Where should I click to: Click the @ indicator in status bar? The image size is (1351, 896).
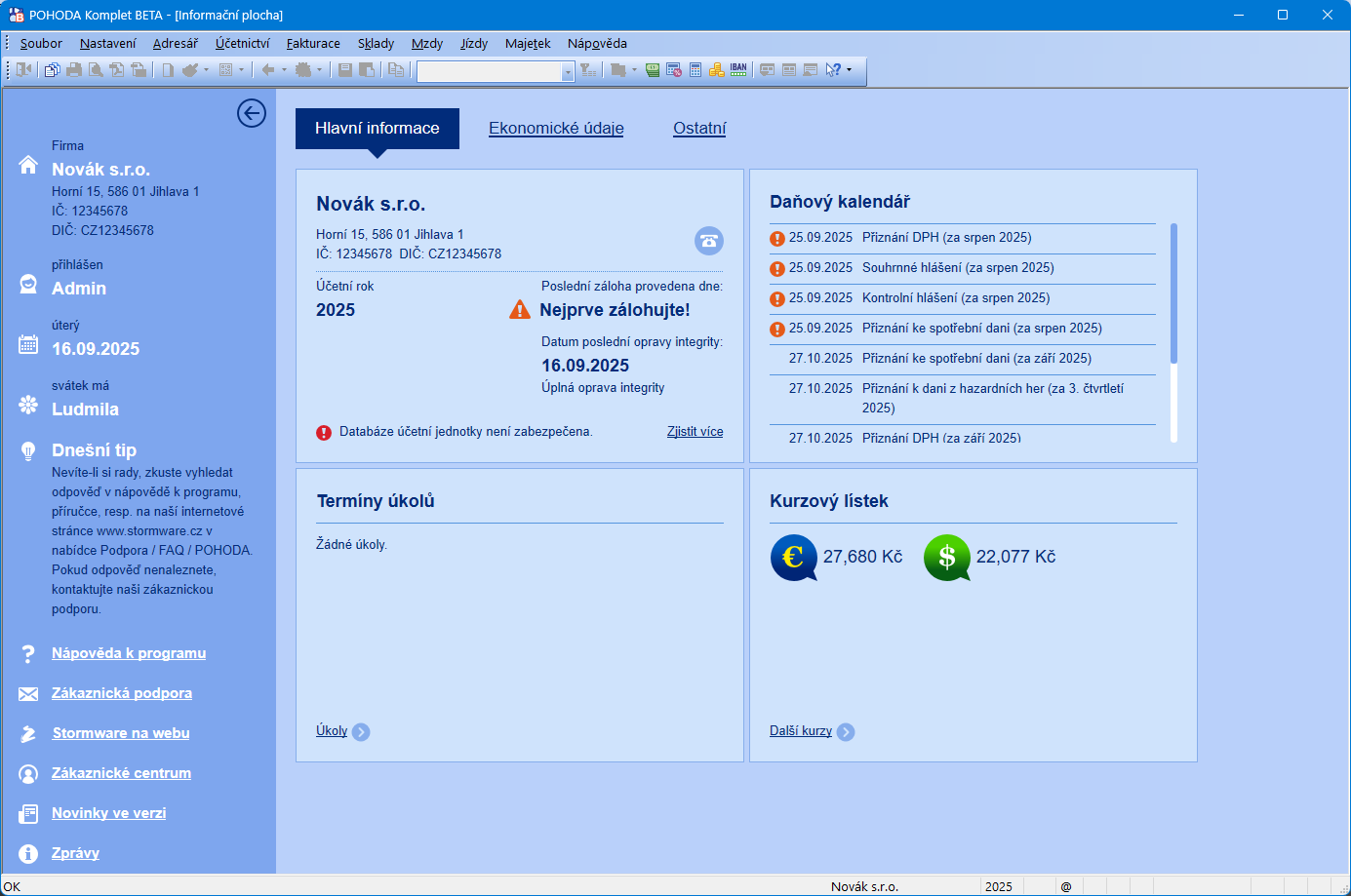coord(1066,886)
